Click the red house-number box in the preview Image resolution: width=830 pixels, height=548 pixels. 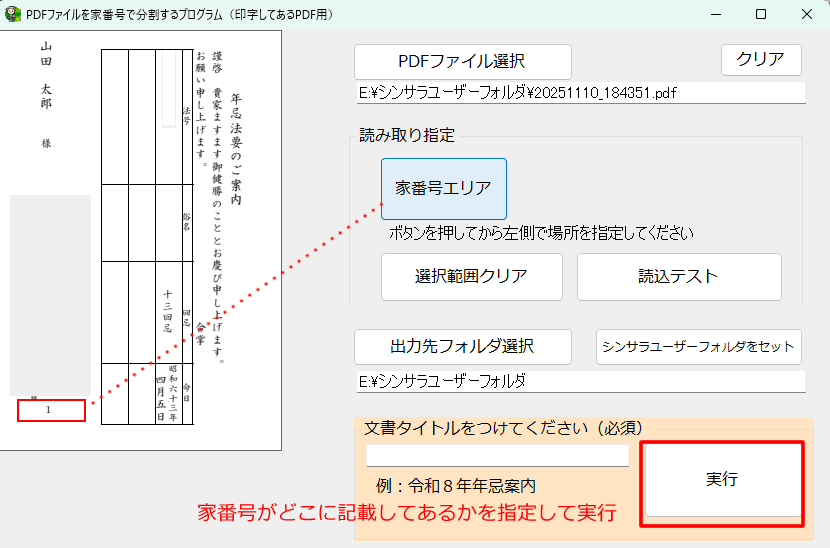pos(50,410)
